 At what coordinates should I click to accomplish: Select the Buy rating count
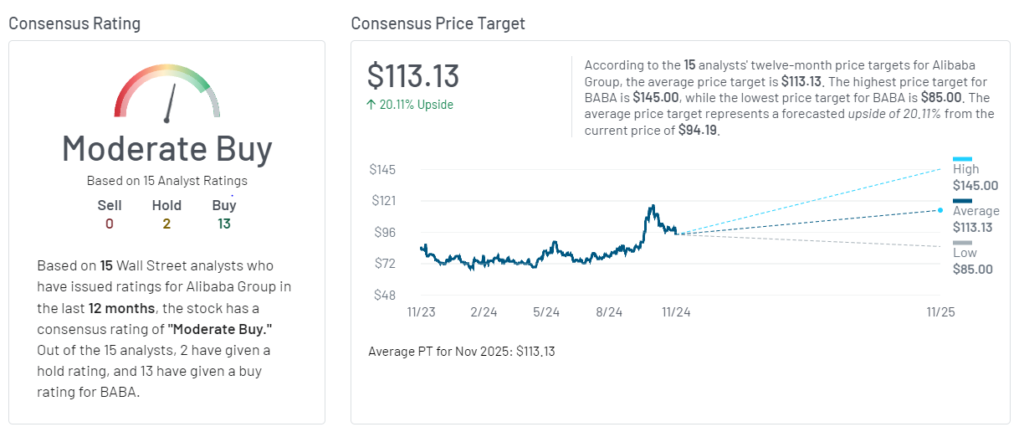(224, 223)
